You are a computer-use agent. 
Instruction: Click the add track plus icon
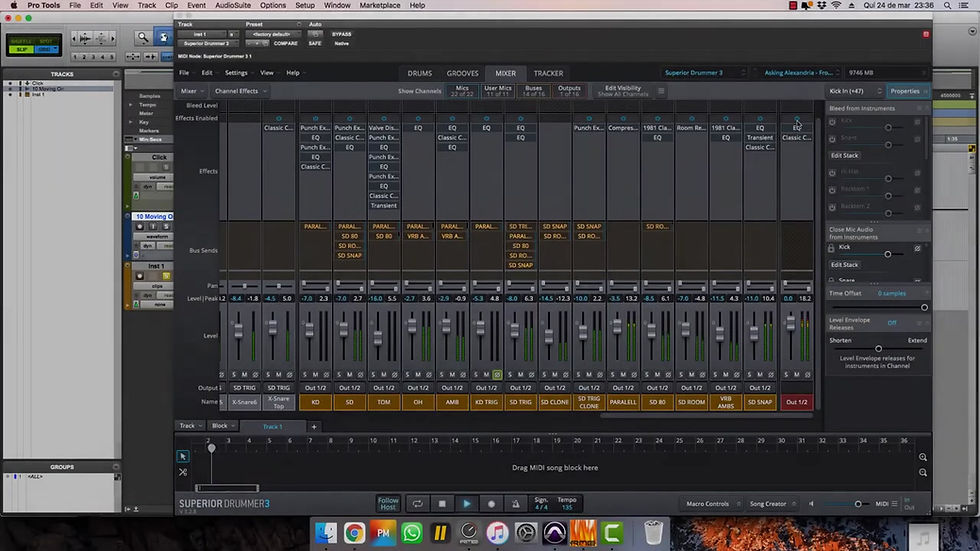[314, 427]
